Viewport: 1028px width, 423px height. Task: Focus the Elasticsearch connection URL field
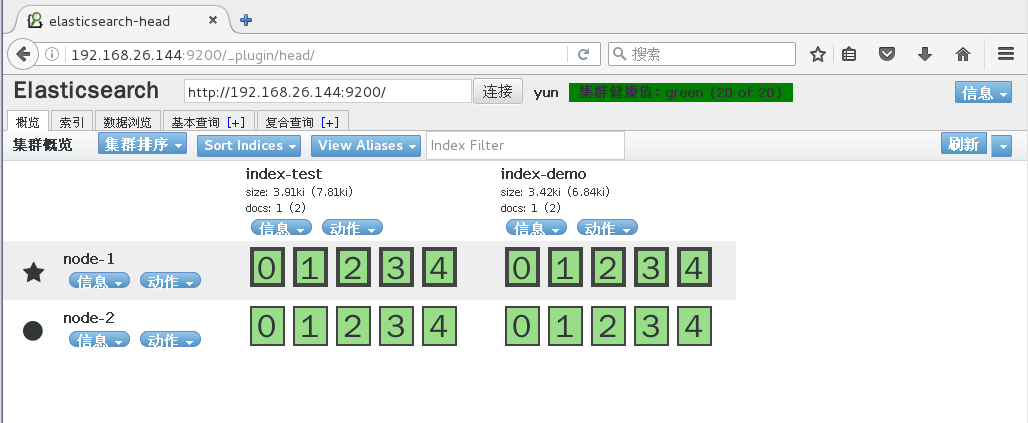[x=328, y=91]
